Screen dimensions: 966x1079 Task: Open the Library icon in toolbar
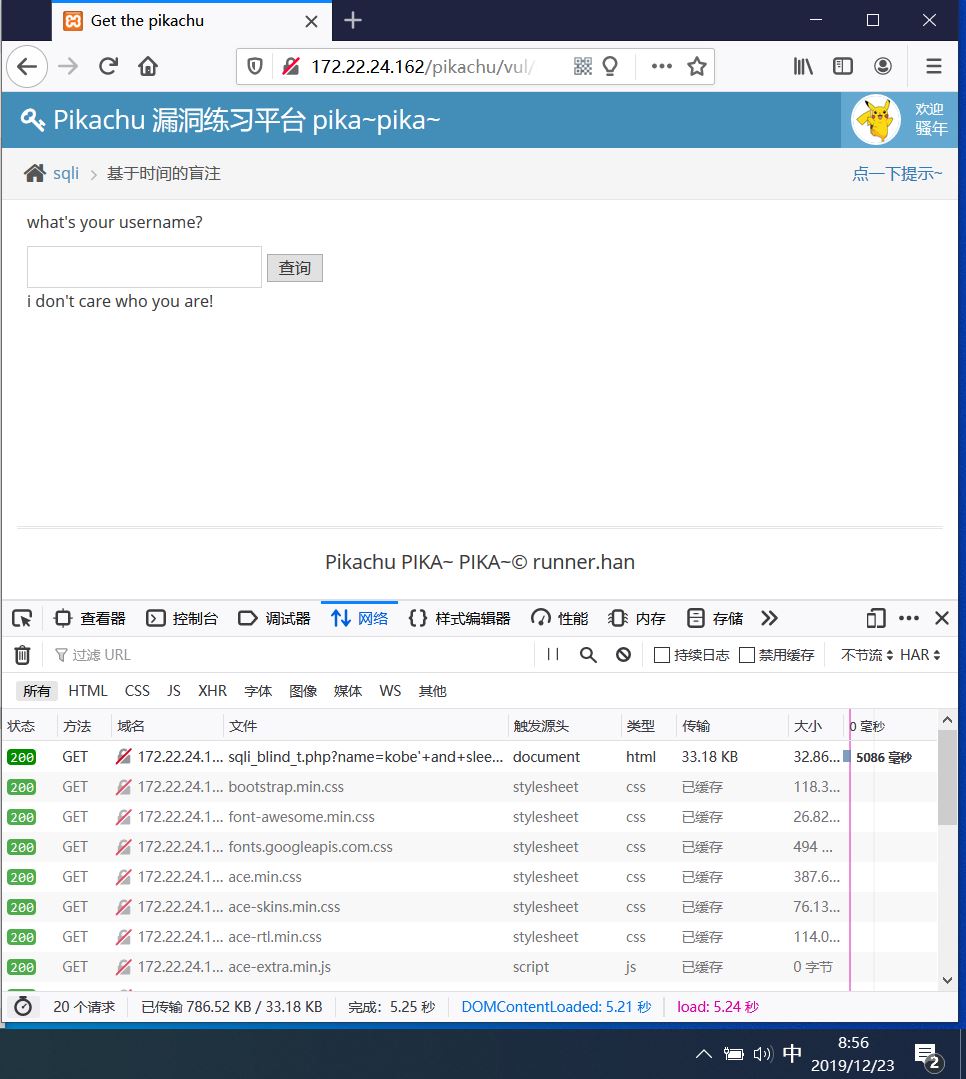pos(803,66)
